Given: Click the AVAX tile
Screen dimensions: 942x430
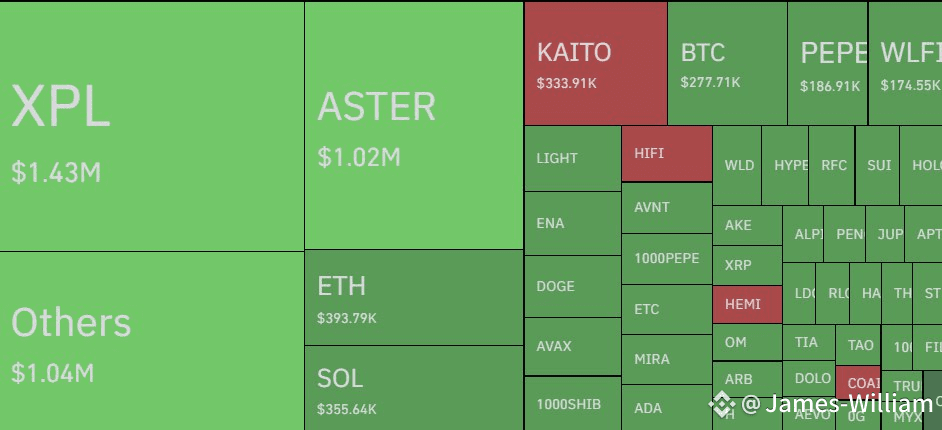Looking at the screenshot, I should 573,347.
